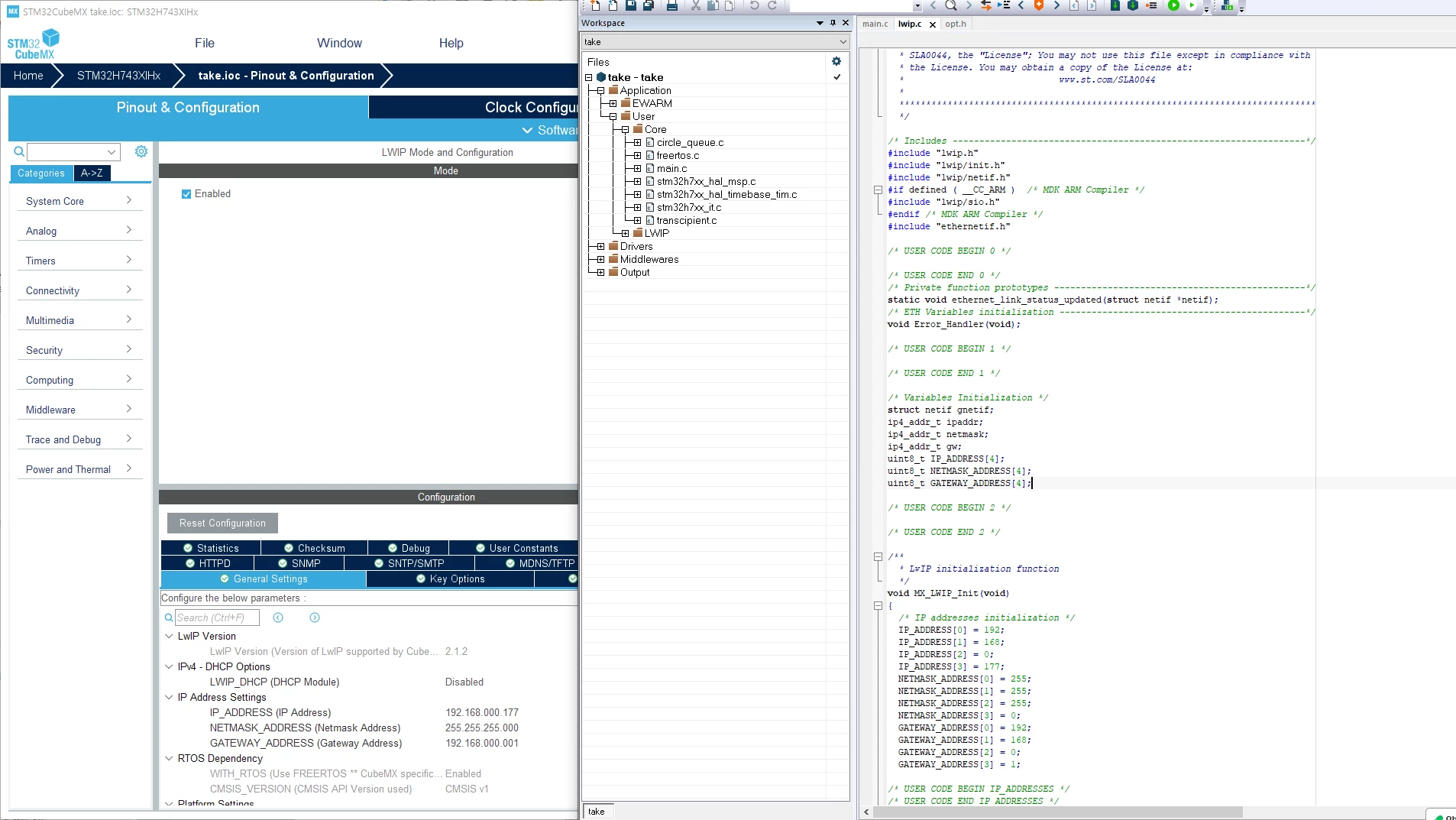Collapse the IP Address Settings group
Screen dimensions: 1456x820
[x=169, y=697]
